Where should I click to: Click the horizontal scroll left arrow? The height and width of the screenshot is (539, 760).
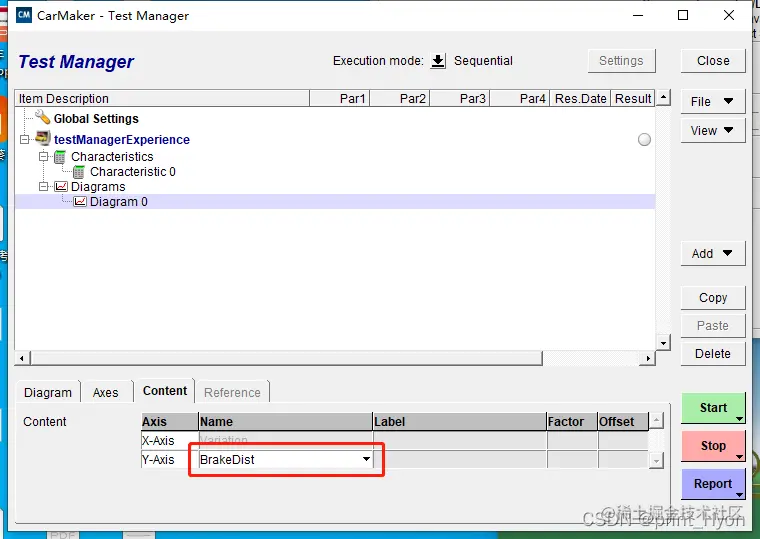21,359
